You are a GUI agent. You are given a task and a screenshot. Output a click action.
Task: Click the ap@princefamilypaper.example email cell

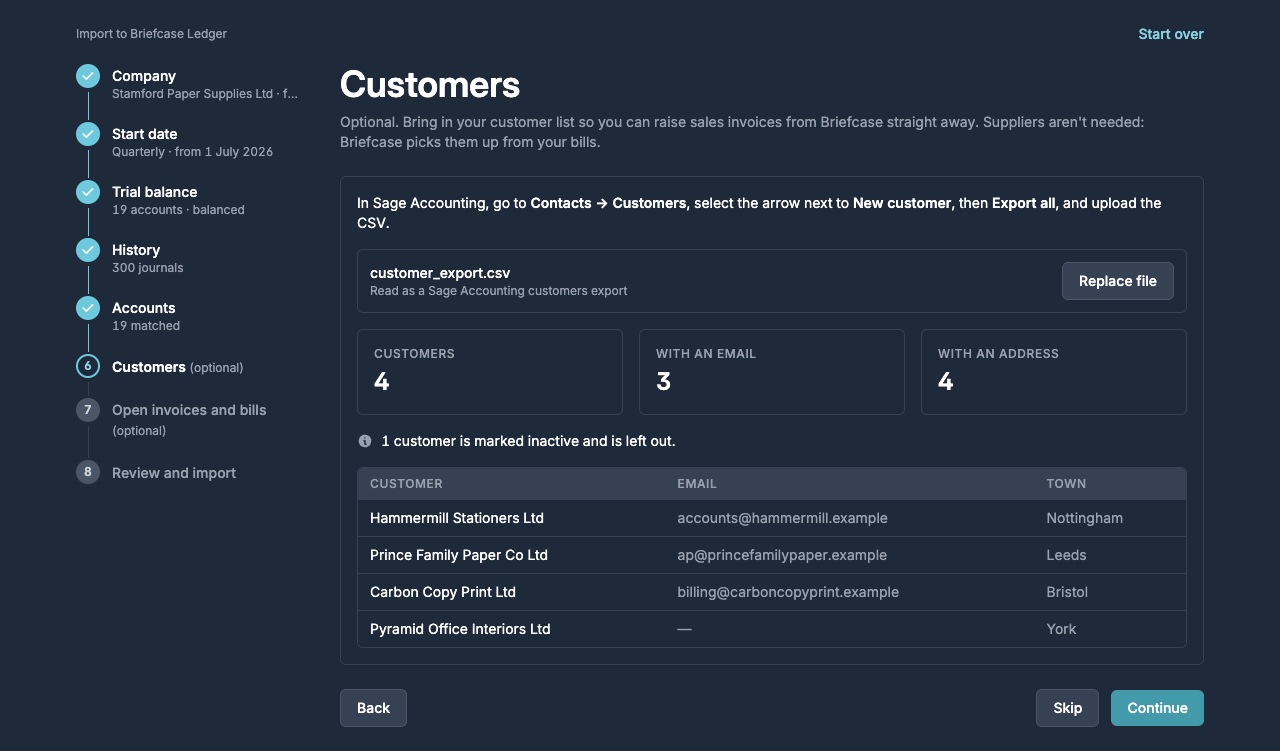(782, 555)
